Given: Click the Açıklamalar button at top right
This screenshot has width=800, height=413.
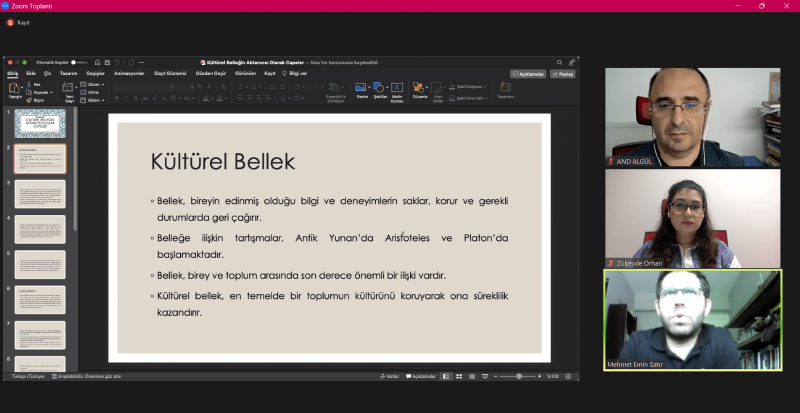Looking at the screenshot, I should (x=529, y=73).
